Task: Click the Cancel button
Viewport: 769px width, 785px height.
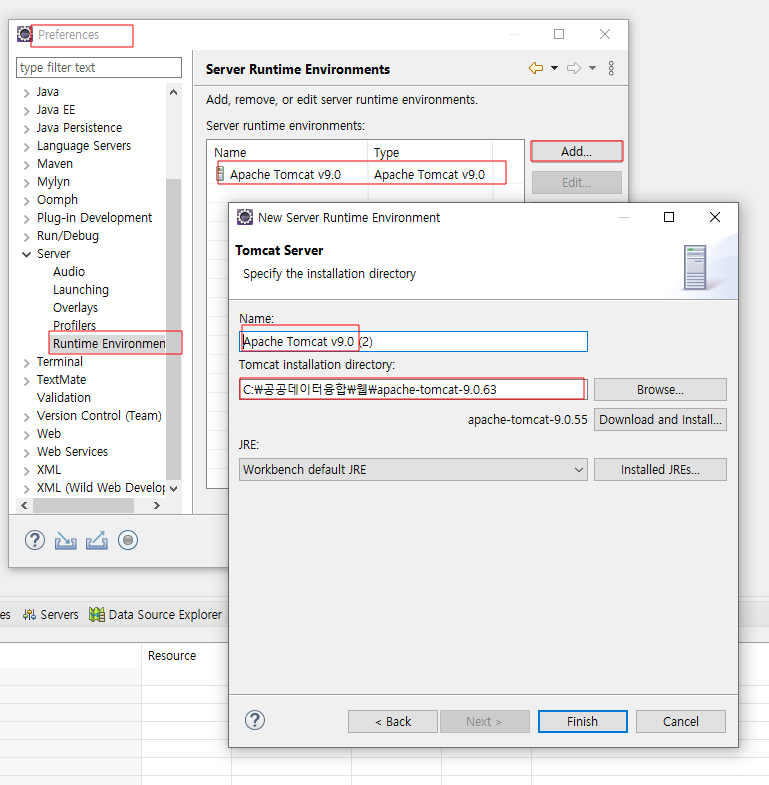Action: coord(680,721)
